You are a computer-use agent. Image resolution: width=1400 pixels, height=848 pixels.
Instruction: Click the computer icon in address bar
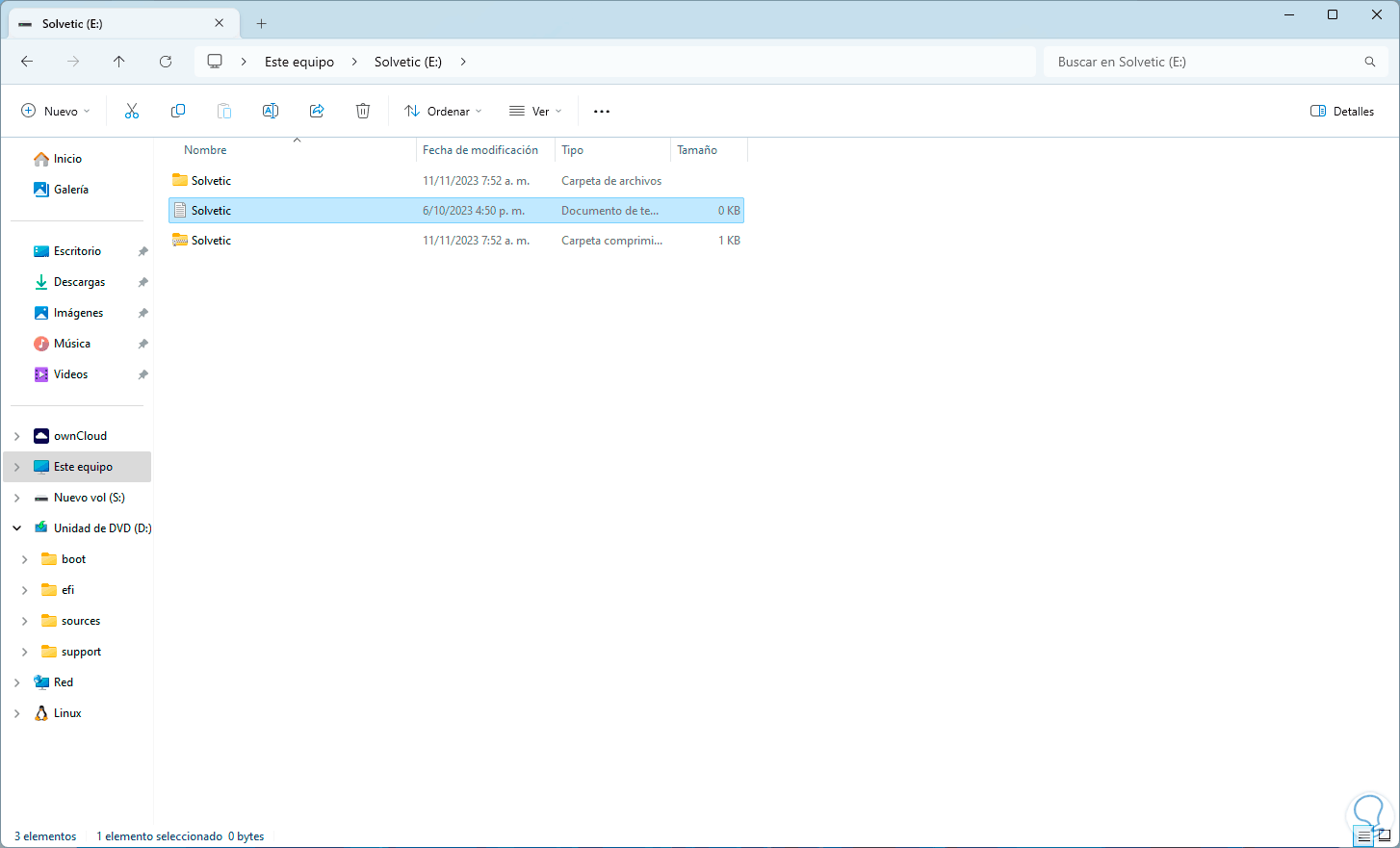pyautogui.click(x=215, y=62)
